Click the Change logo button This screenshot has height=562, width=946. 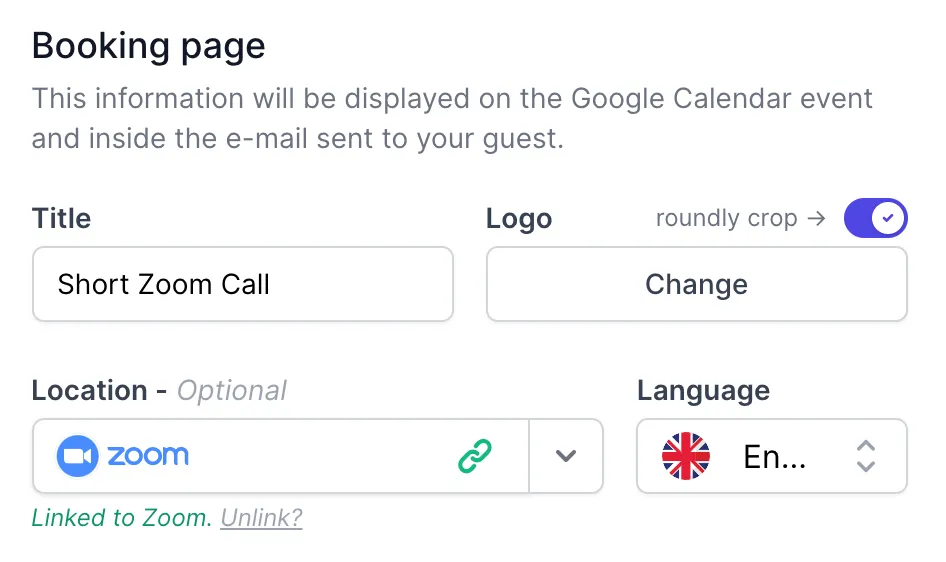(697, 284)
